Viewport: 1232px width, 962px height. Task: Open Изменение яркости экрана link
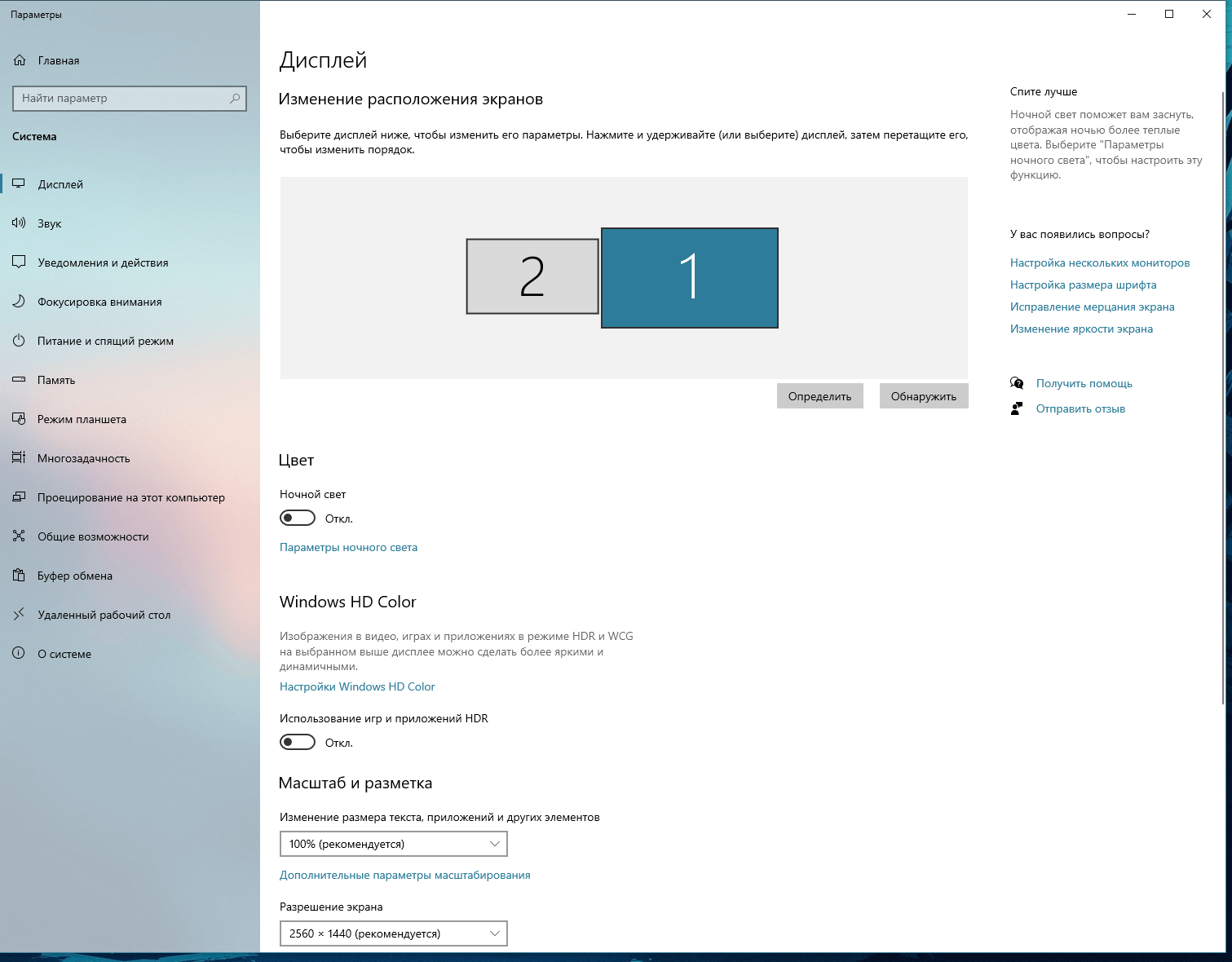[1081, 329]
